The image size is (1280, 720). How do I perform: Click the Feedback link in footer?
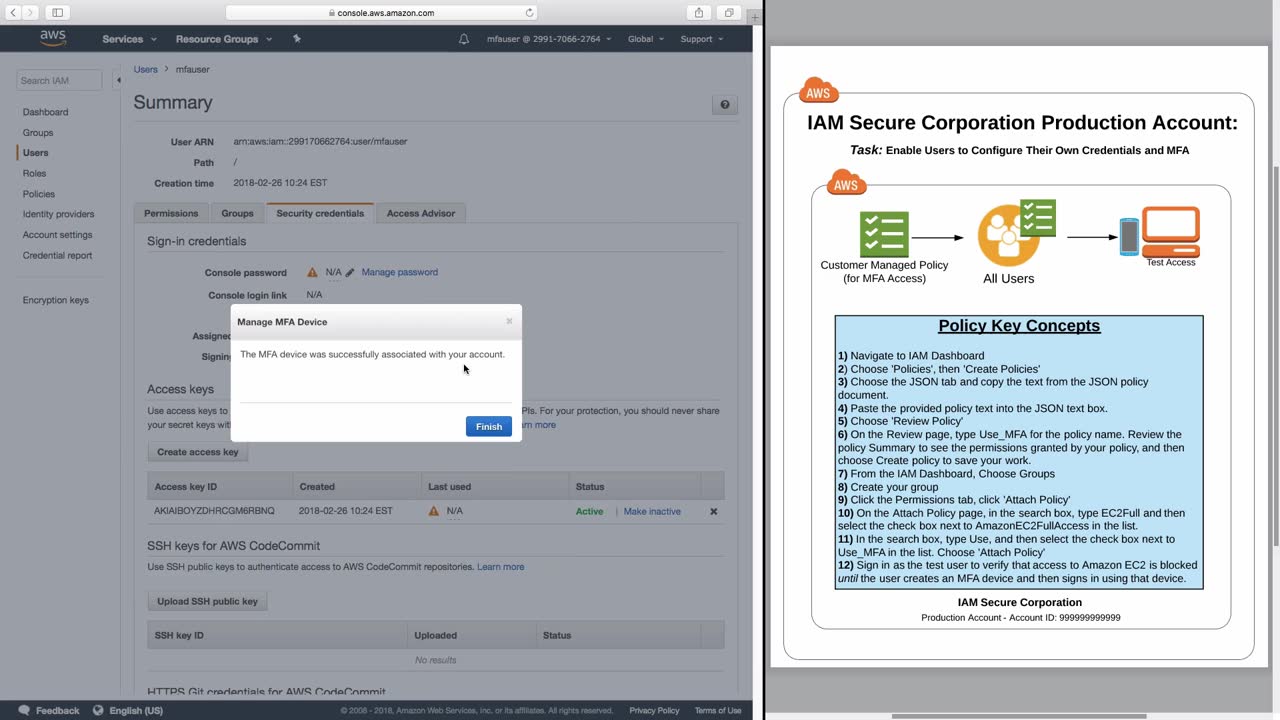pos(58,710)
